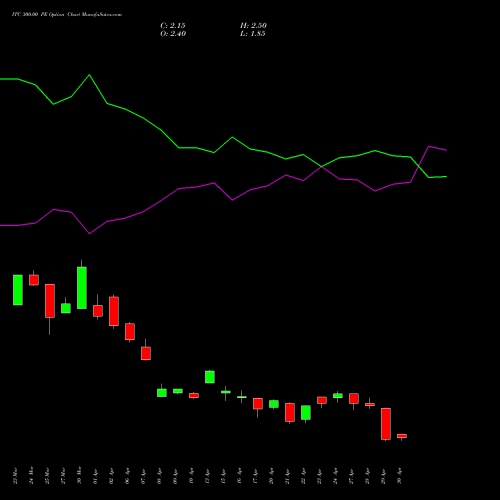This screenshot has height=500, width=500.
Task: Click the 13 Apr date label on the axis
Action: tap(207, 476)
